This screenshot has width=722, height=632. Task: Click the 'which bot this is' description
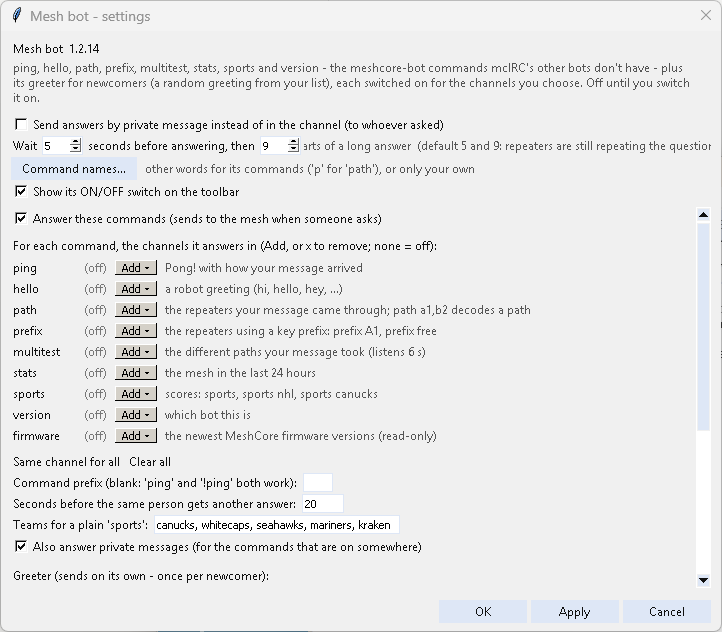tap(208, 415)
